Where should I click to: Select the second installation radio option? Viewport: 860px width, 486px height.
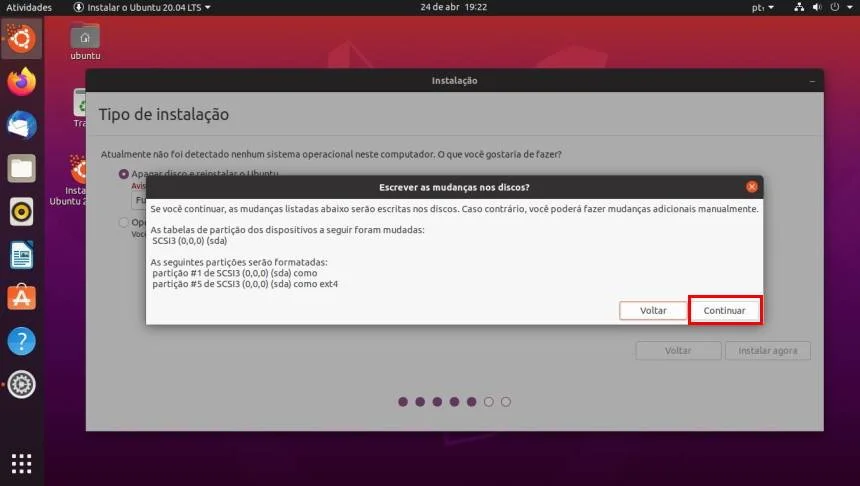click(123, 223)
